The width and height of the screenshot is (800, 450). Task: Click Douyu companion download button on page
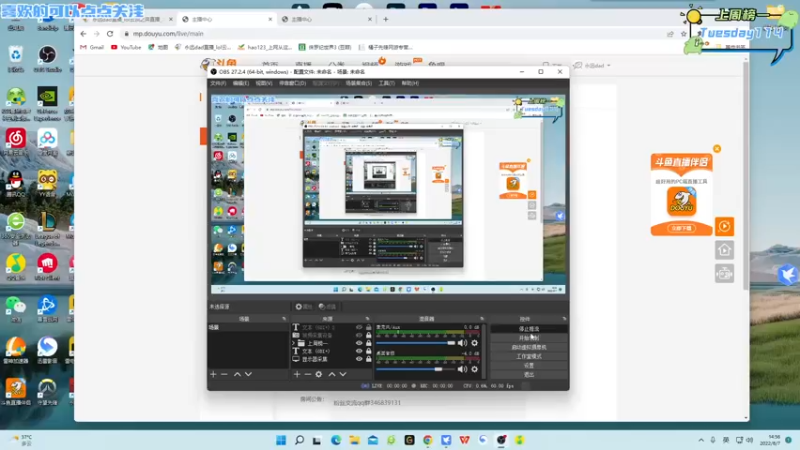[x=681, y=228]
